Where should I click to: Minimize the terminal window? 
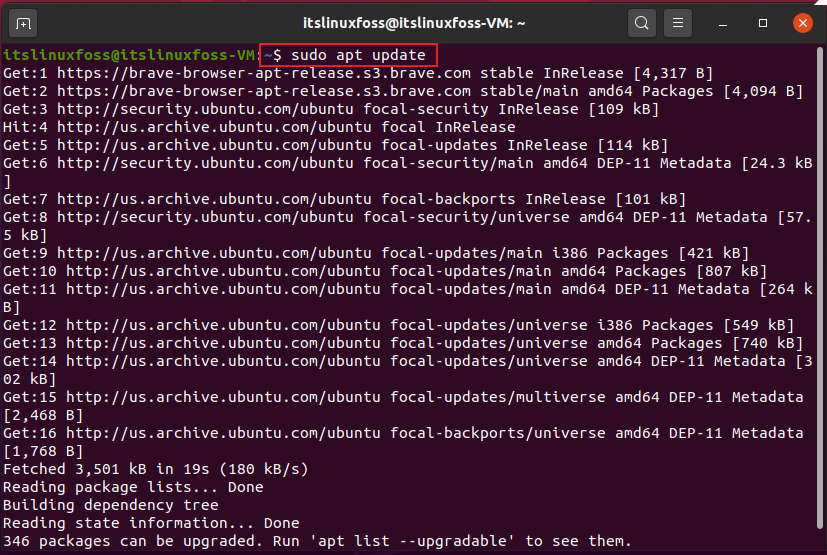click(723, 24)
